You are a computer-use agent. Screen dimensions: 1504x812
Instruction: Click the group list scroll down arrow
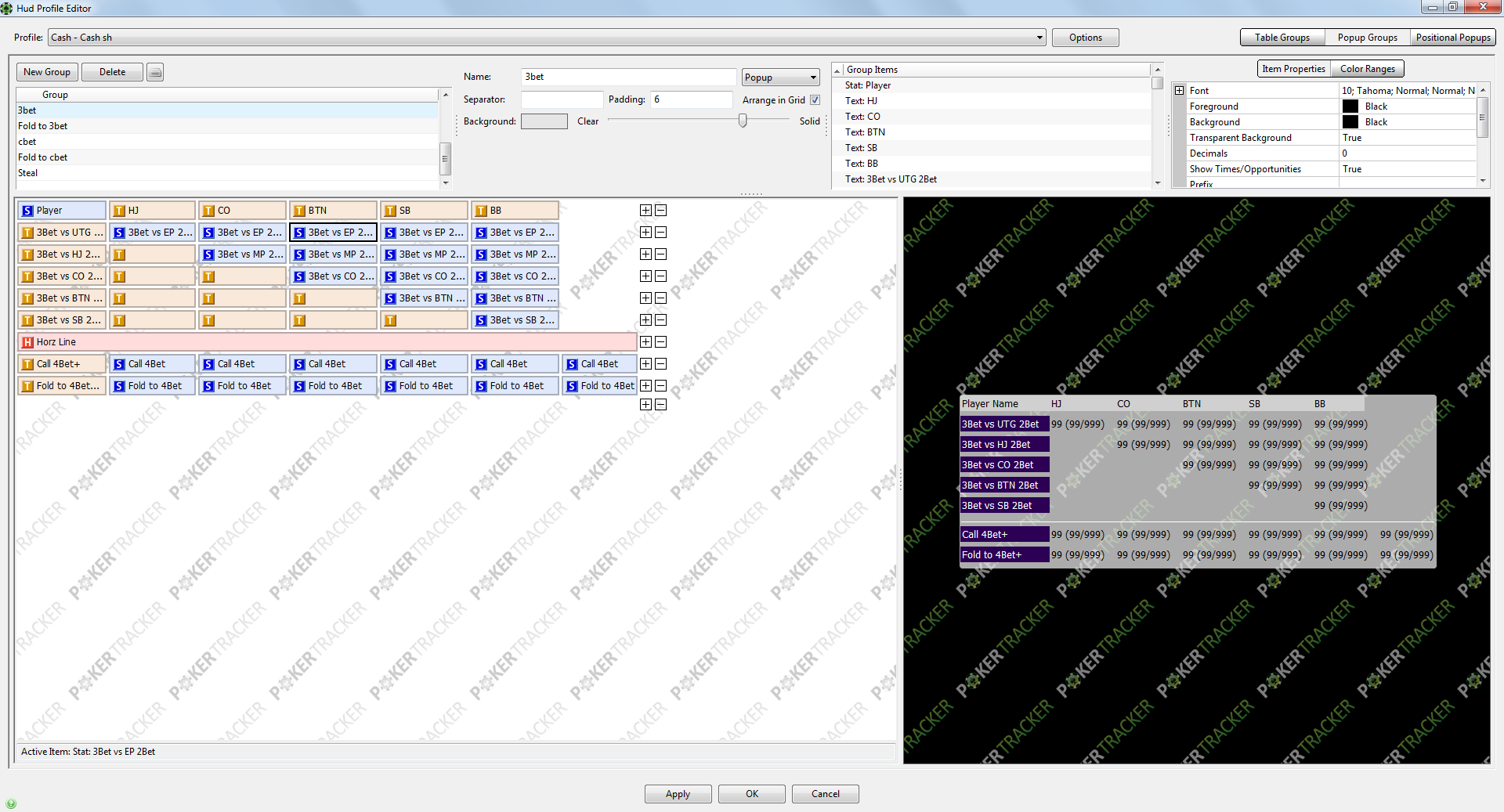point(446,182)
